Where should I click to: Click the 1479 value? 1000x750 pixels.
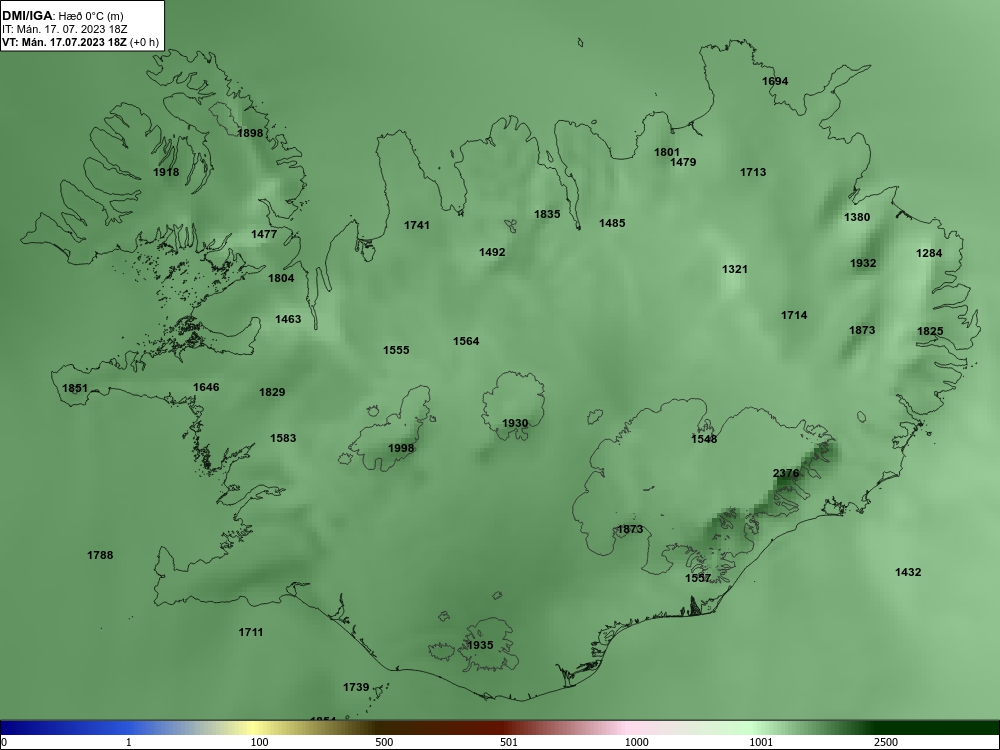(x=683, y=162)
